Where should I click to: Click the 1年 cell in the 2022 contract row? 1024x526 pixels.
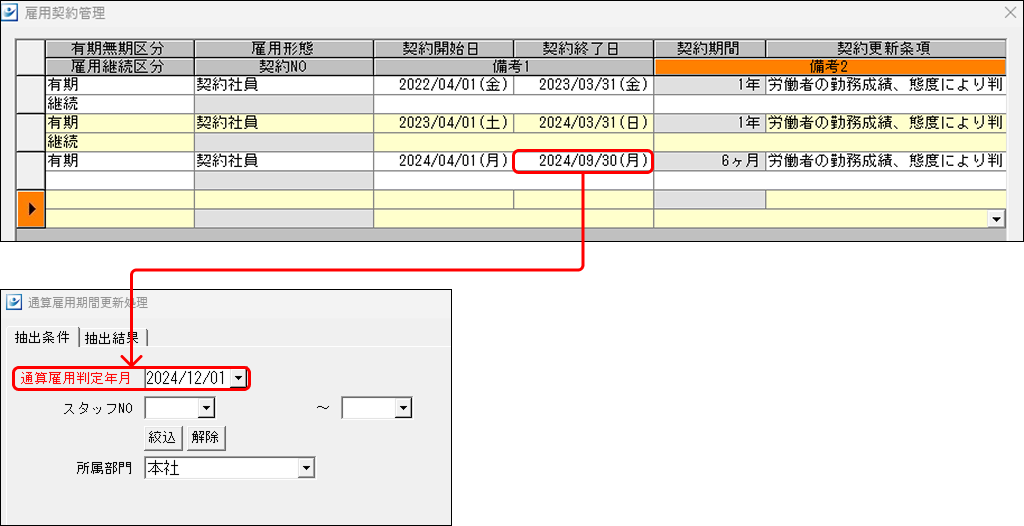pyautogui.click(x=710, y=85)
